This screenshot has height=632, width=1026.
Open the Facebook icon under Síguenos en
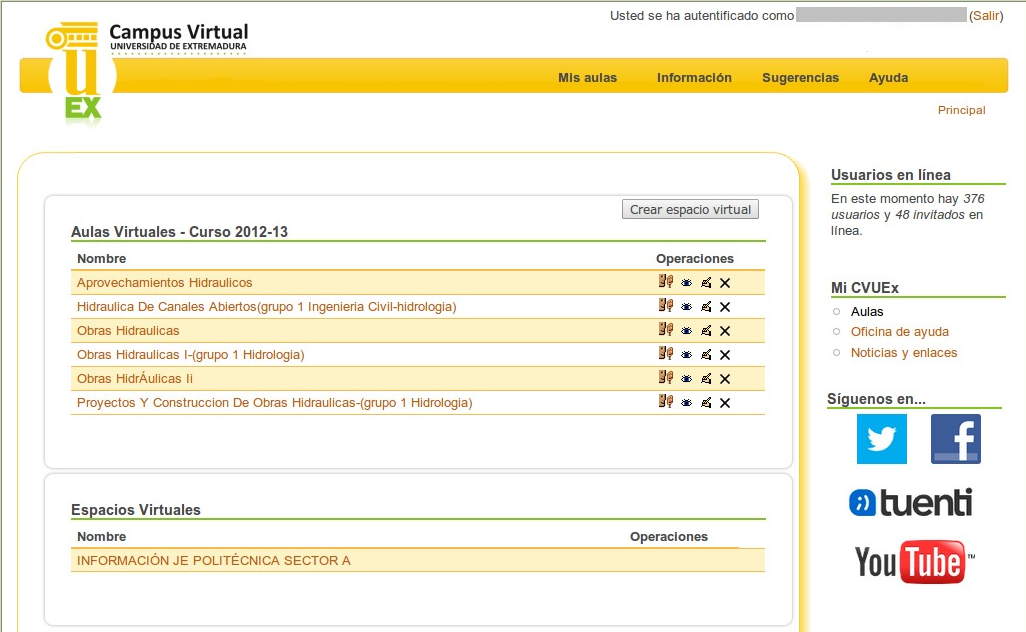click(x=955, y=439)
